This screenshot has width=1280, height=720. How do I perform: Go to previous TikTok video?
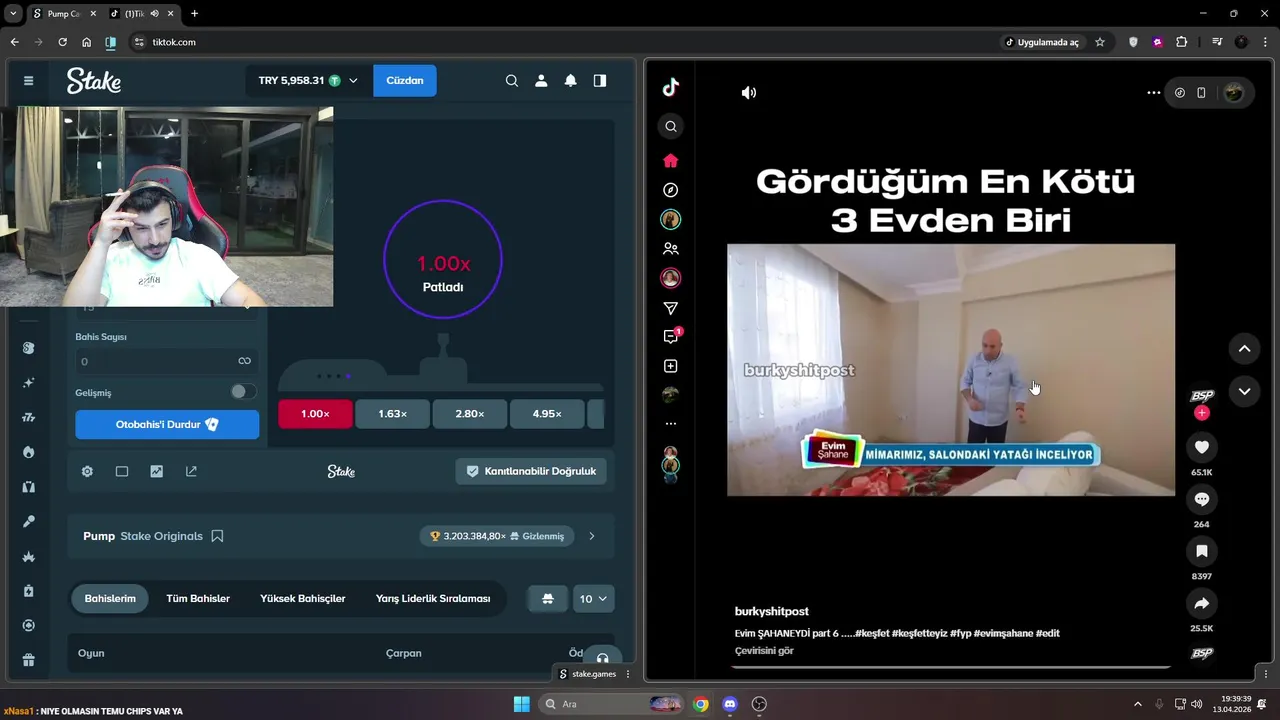[x=1244, y=349]
